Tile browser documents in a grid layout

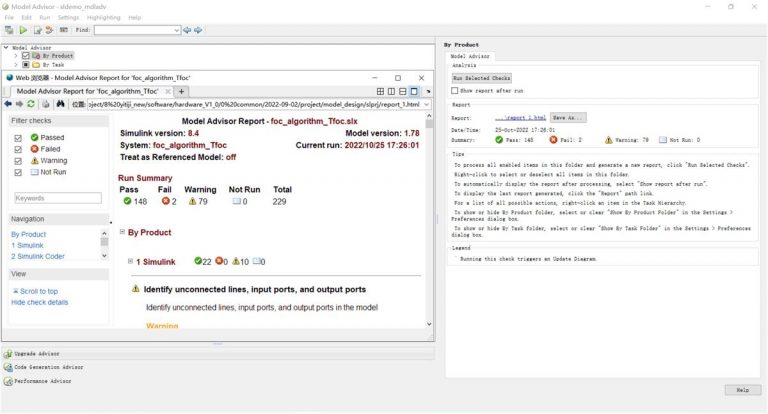click(380, 91)
